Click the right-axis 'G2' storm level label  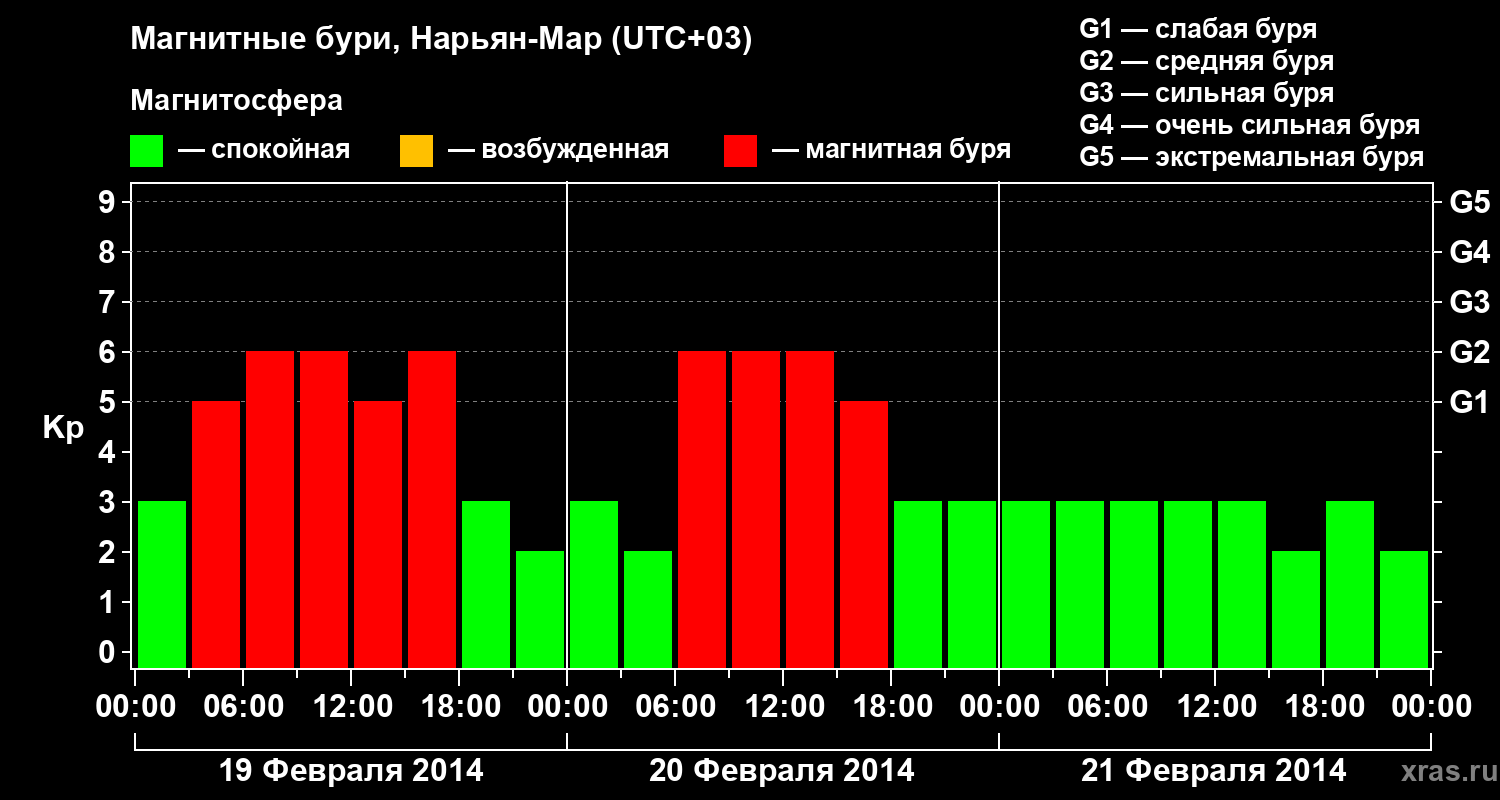(1470, 352)
